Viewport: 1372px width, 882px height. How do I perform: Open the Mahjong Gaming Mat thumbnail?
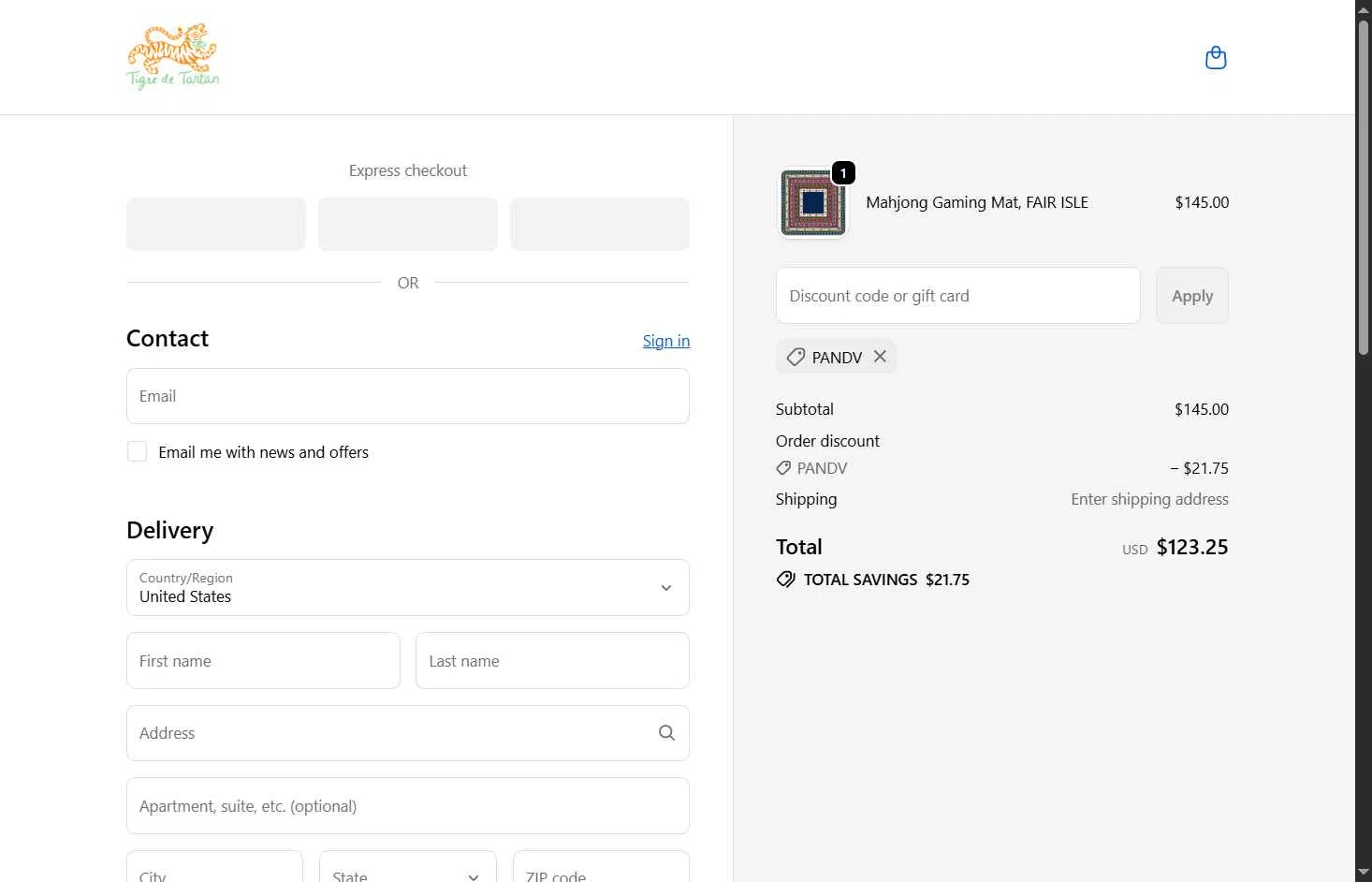[812, 202]
